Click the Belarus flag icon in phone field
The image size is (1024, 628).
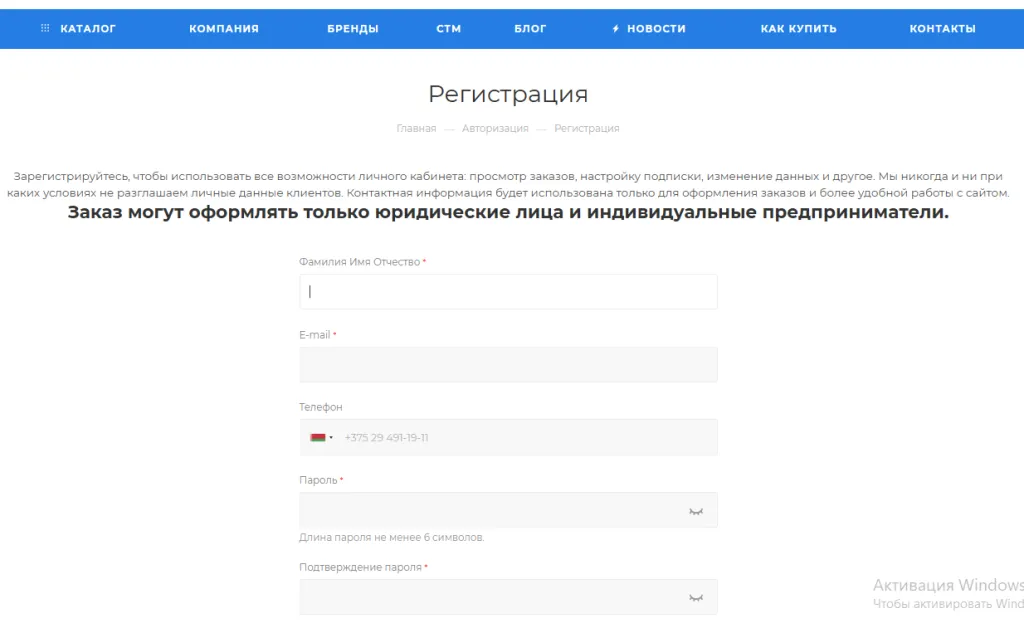coord(318,437)
